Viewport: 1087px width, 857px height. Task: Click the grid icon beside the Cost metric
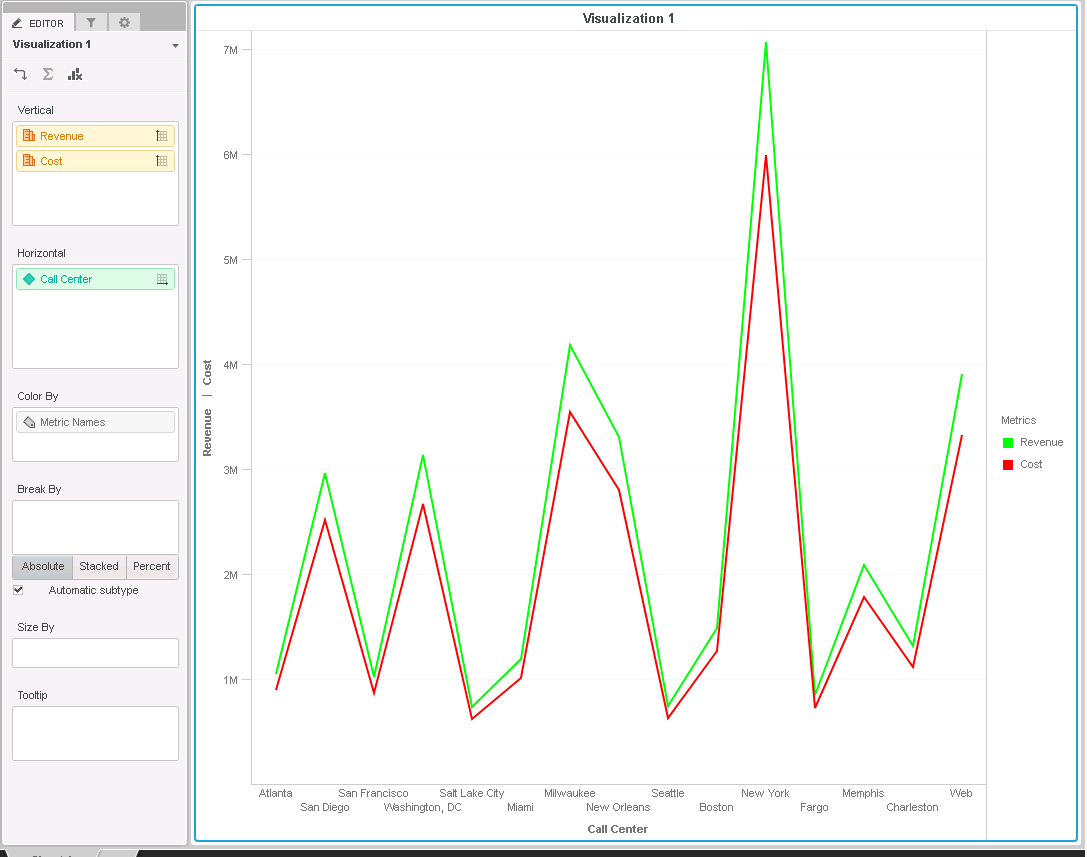pyautogui.click(x=162, y=160)
